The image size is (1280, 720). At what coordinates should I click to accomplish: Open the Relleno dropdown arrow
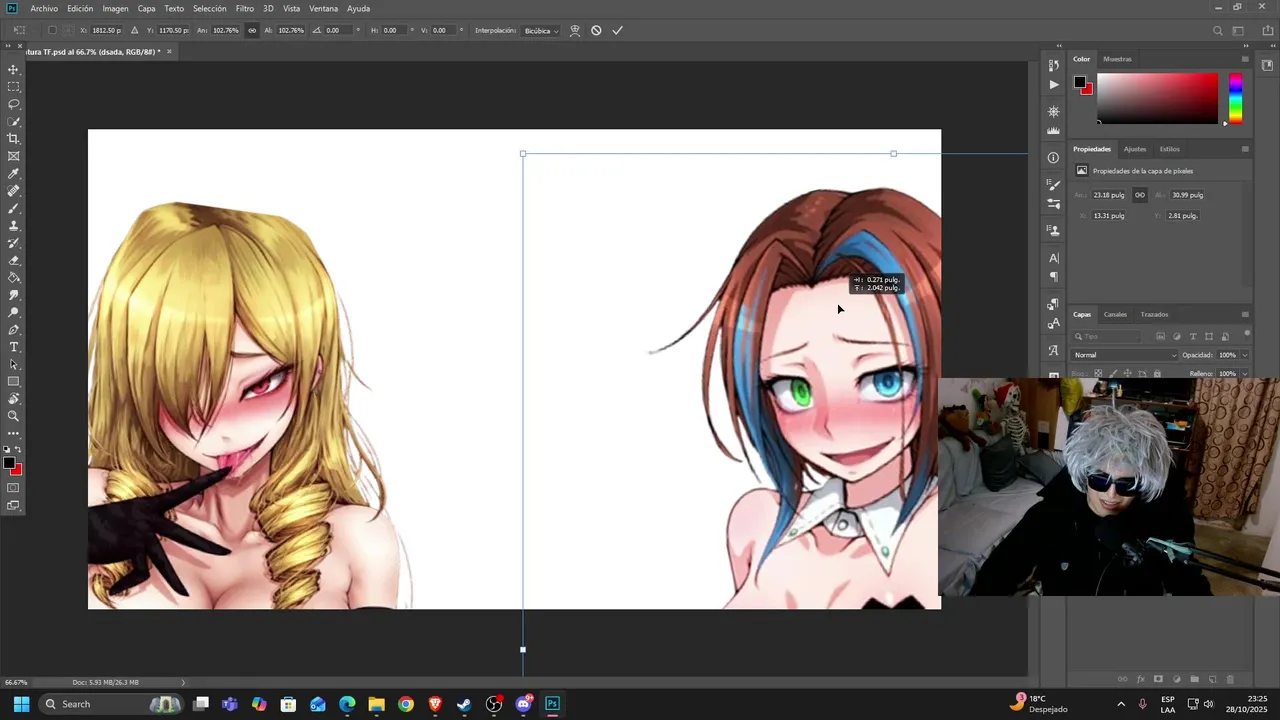click(1244, 374)
